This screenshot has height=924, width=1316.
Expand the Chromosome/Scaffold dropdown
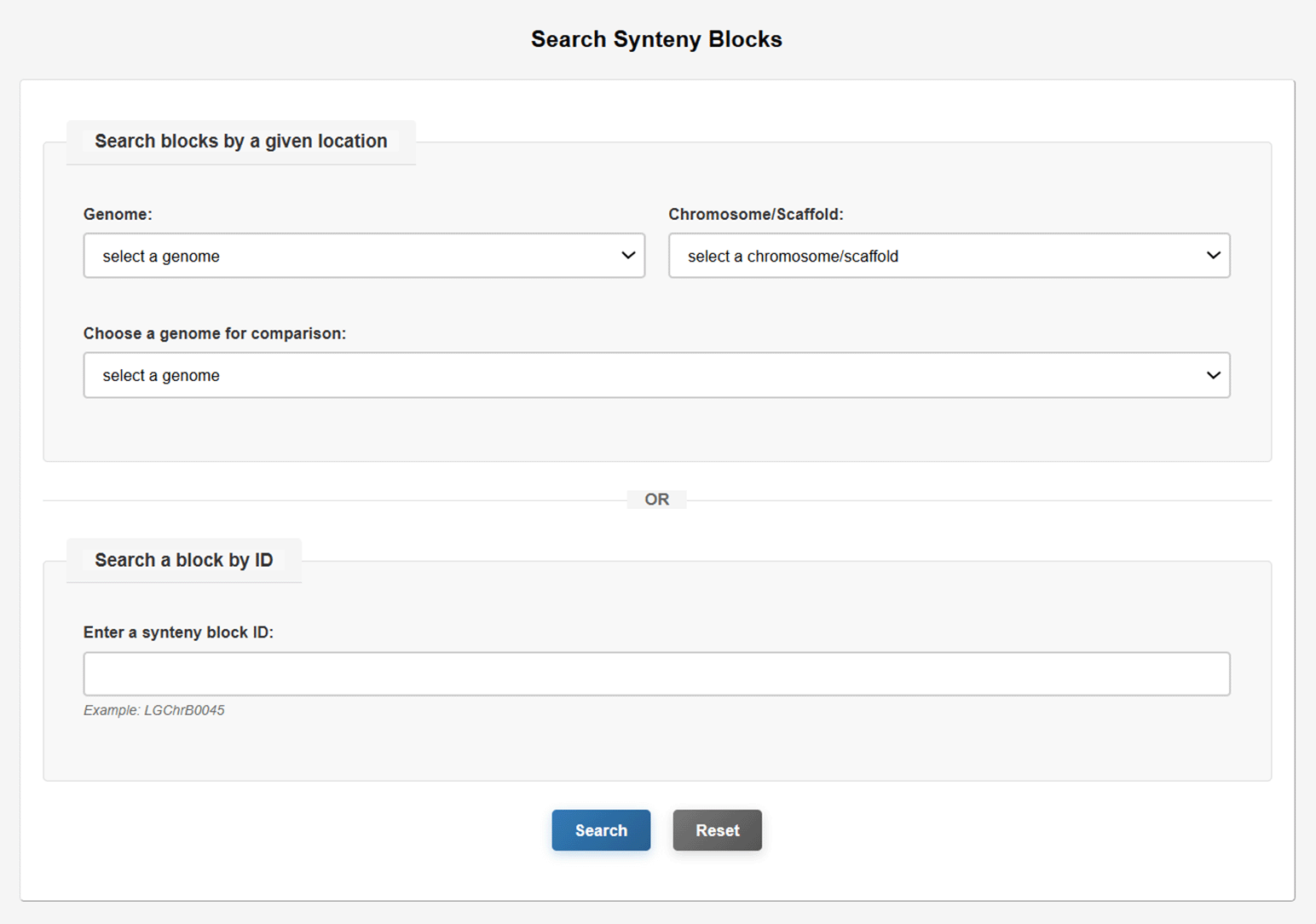click(x=948, y=256)
